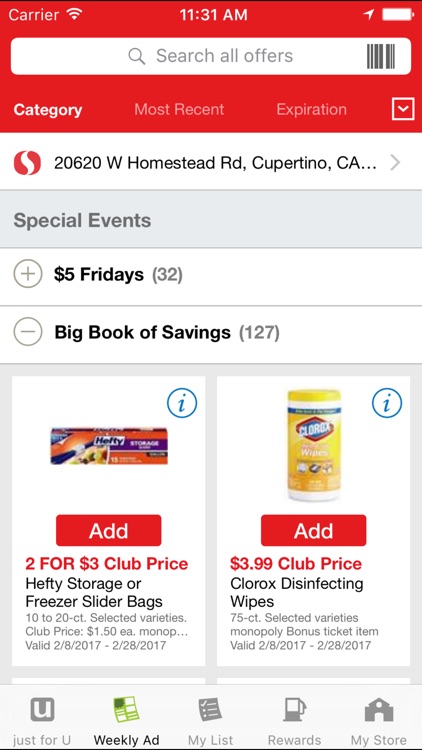This screenshot has height=750, width=422.
Task: Select the Category sort tab
Action: coord(48,110)
